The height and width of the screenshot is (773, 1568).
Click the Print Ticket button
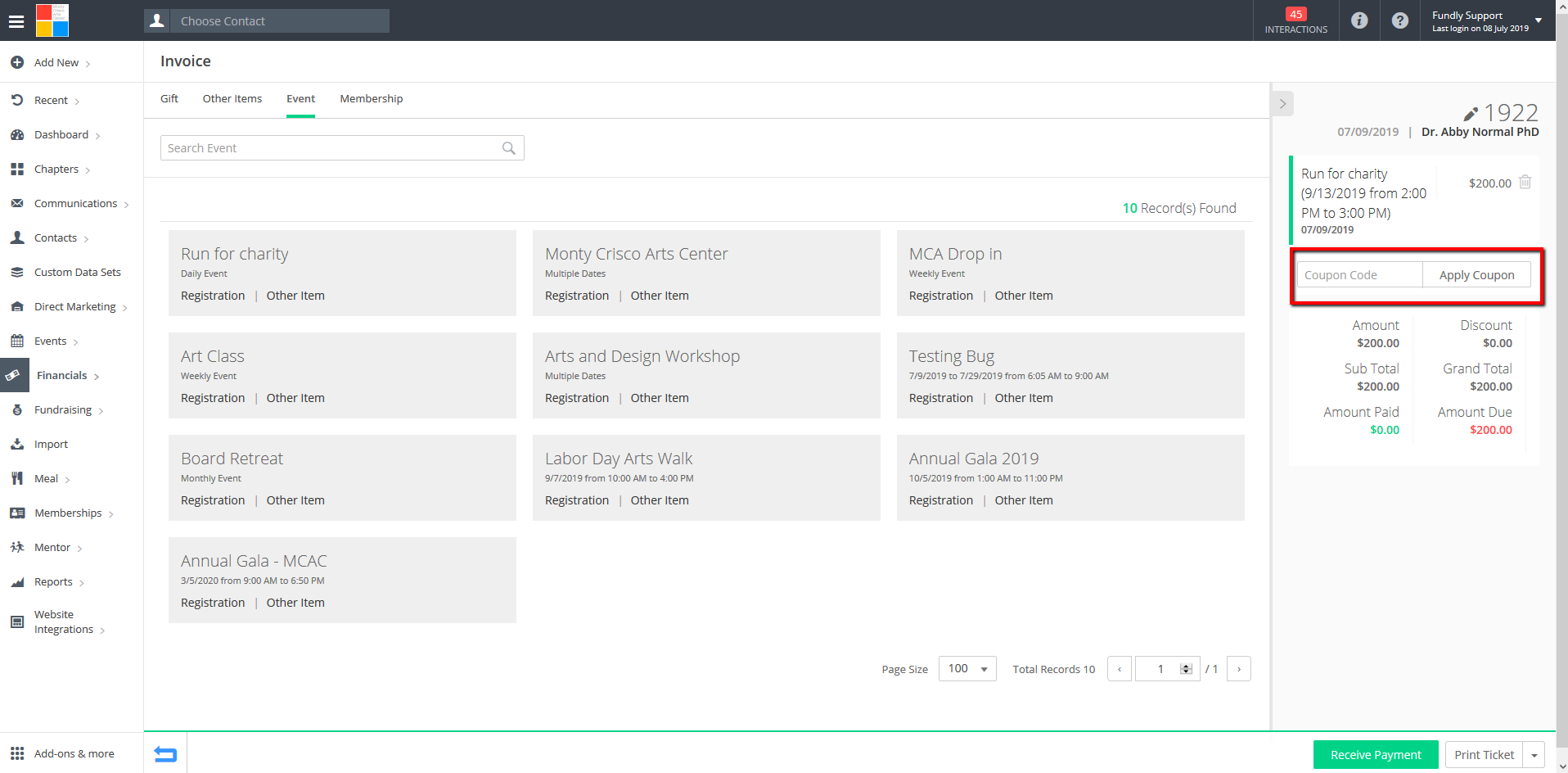click(x=1484, y=755)
